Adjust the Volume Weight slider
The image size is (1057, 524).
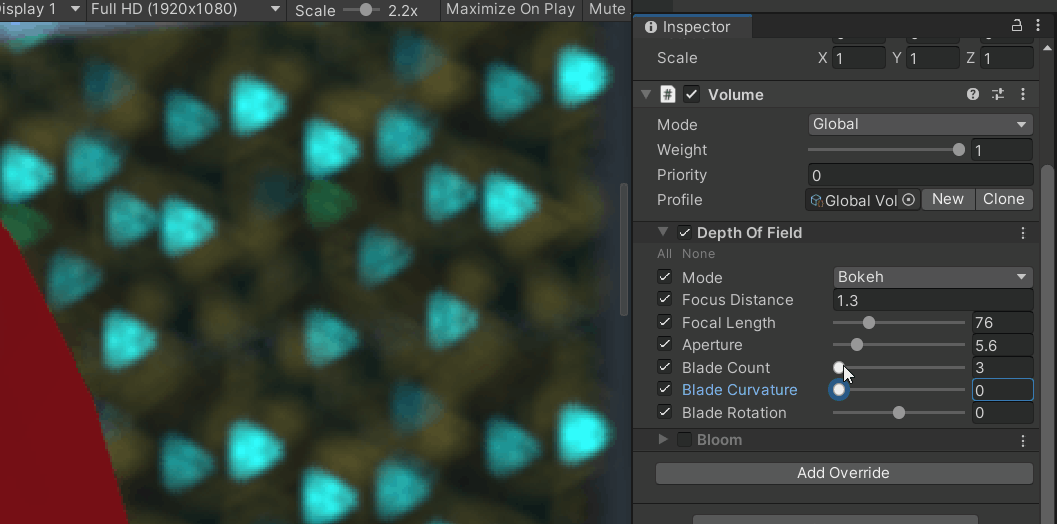(886, 150)
